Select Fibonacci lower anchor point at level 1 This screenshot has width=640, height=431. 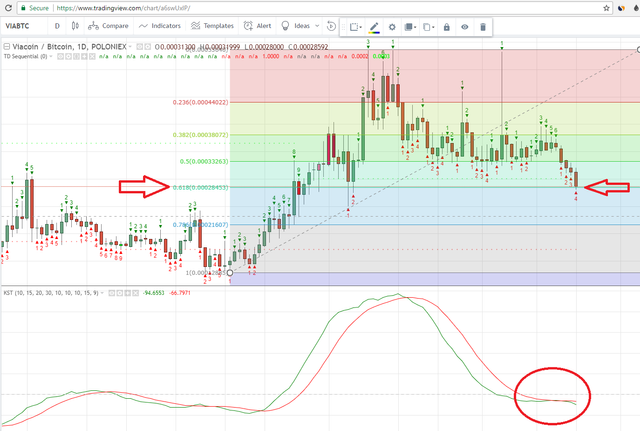pyautogui.click(x=230, y=273)
